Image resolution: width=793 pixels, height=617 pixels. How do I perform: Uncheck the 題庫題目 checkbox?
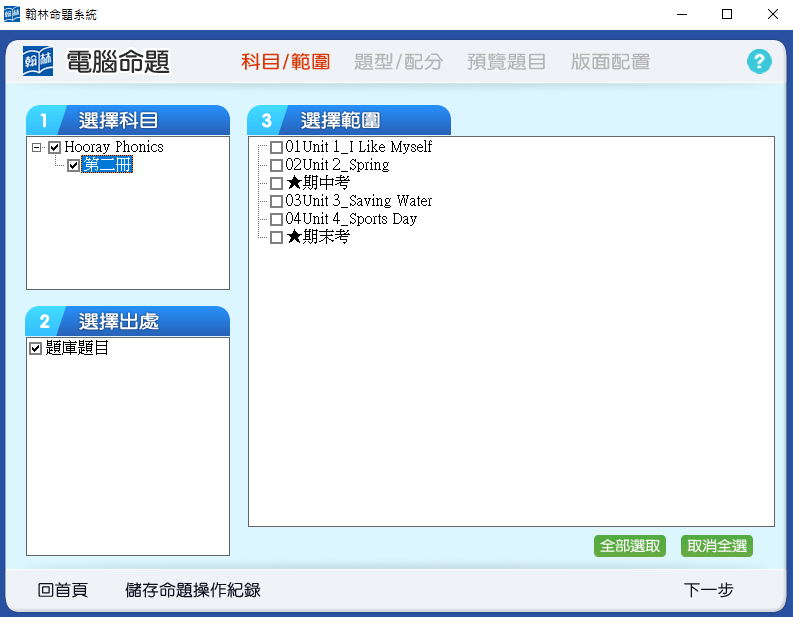click(x=35, y=348)
